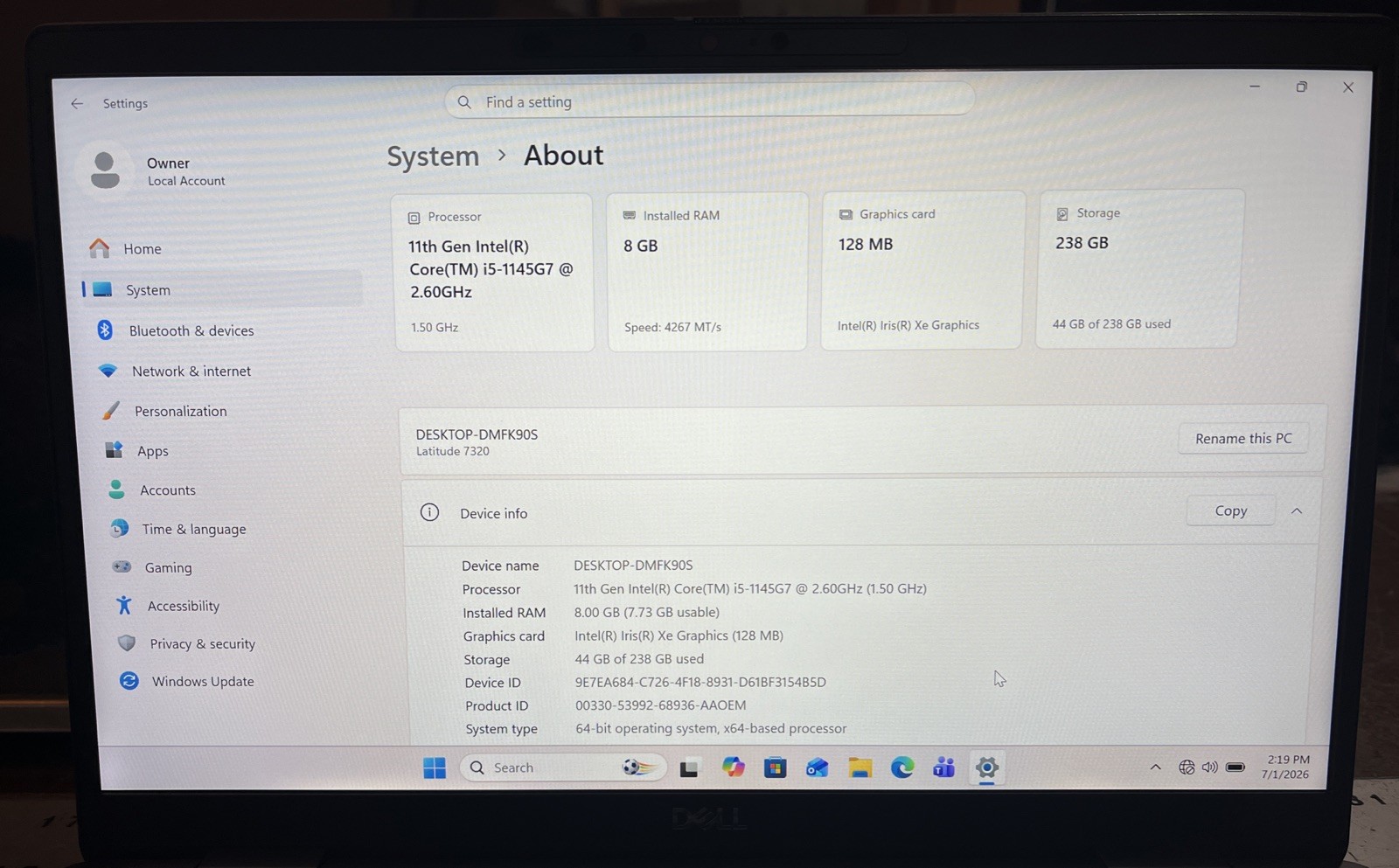
Task: Copy the device info
Action: click(1230, 510)
